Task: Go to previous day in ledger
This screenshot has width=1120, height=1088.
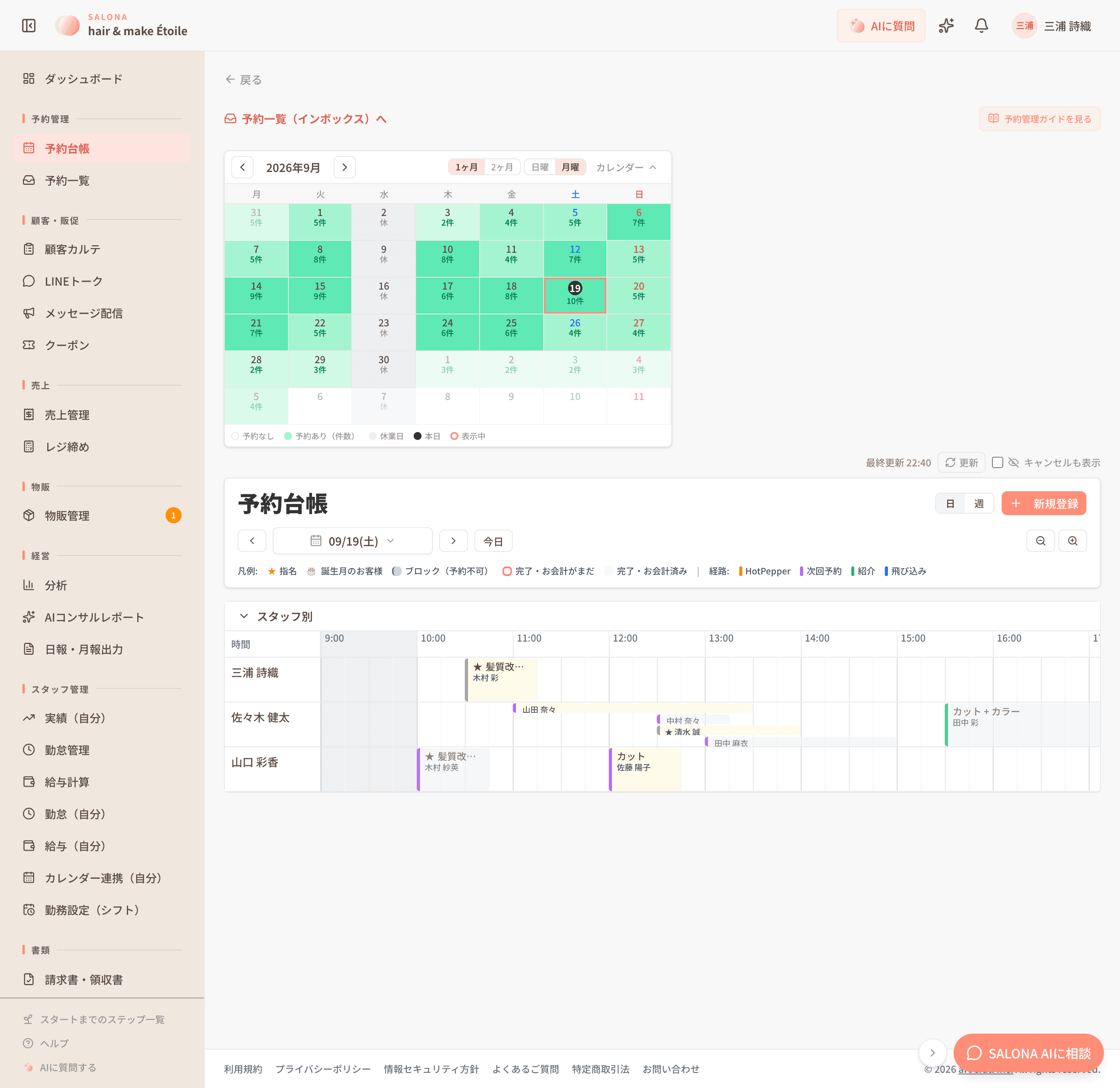Action: tap(252, 540)
